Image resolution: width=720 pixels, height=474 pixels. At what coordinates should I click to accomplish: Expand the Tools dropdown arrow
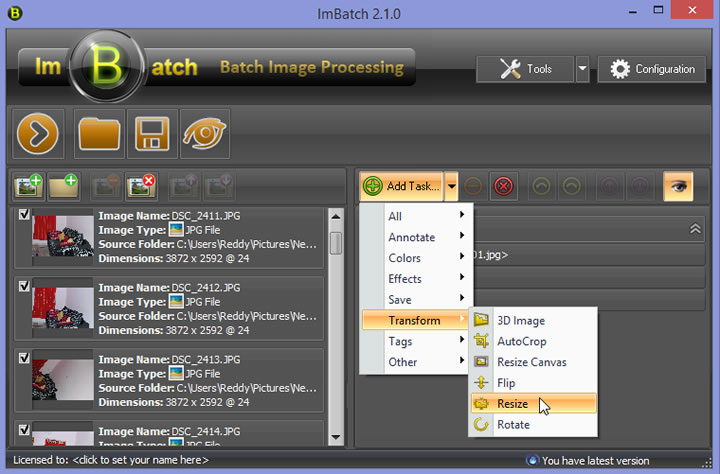pyautogui.click(x=582, y=69)
